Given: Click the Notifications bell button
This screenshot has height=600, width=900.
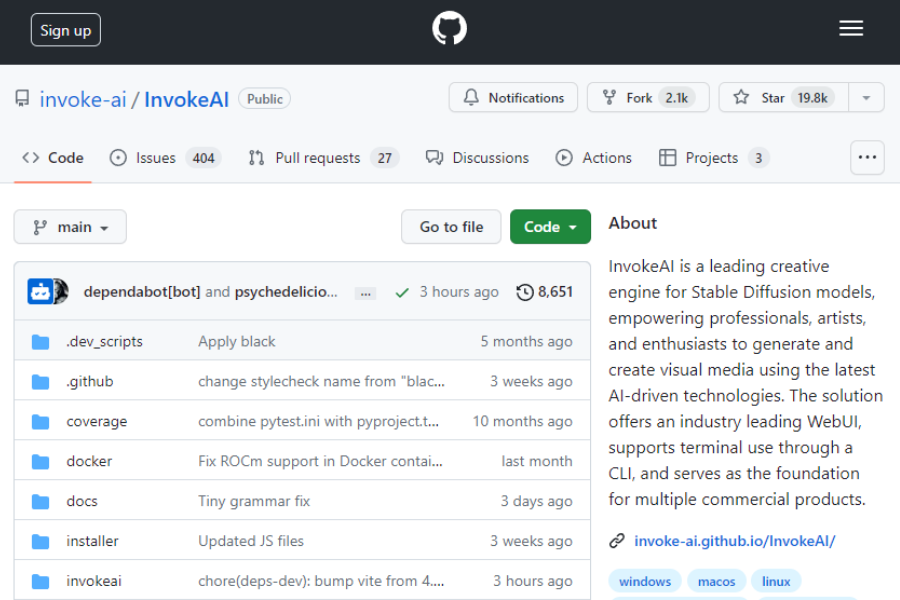Looking at the screenshot, I should [513, 98].
